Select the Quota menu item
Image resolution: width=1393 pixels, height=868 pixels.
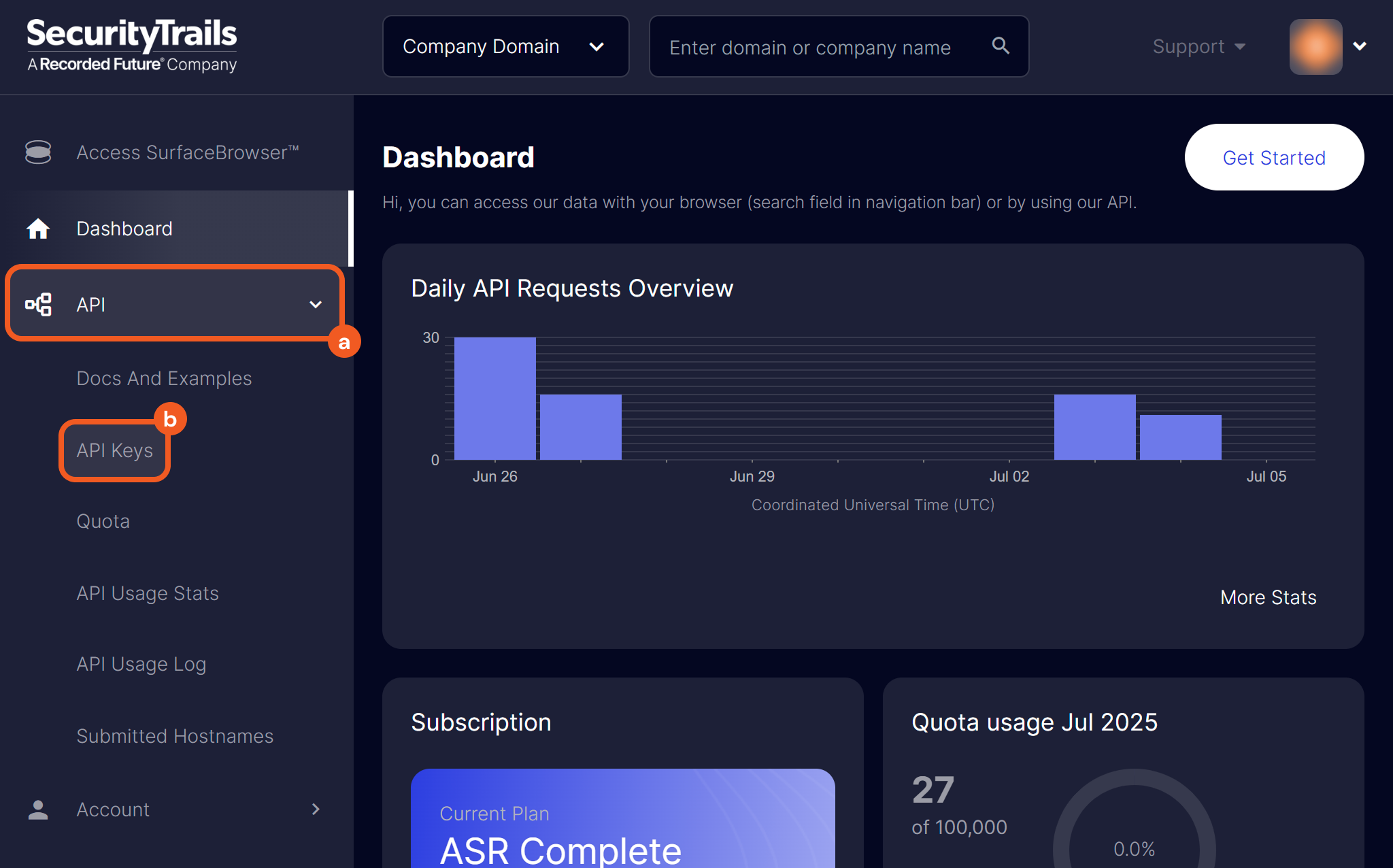(103, 521)
